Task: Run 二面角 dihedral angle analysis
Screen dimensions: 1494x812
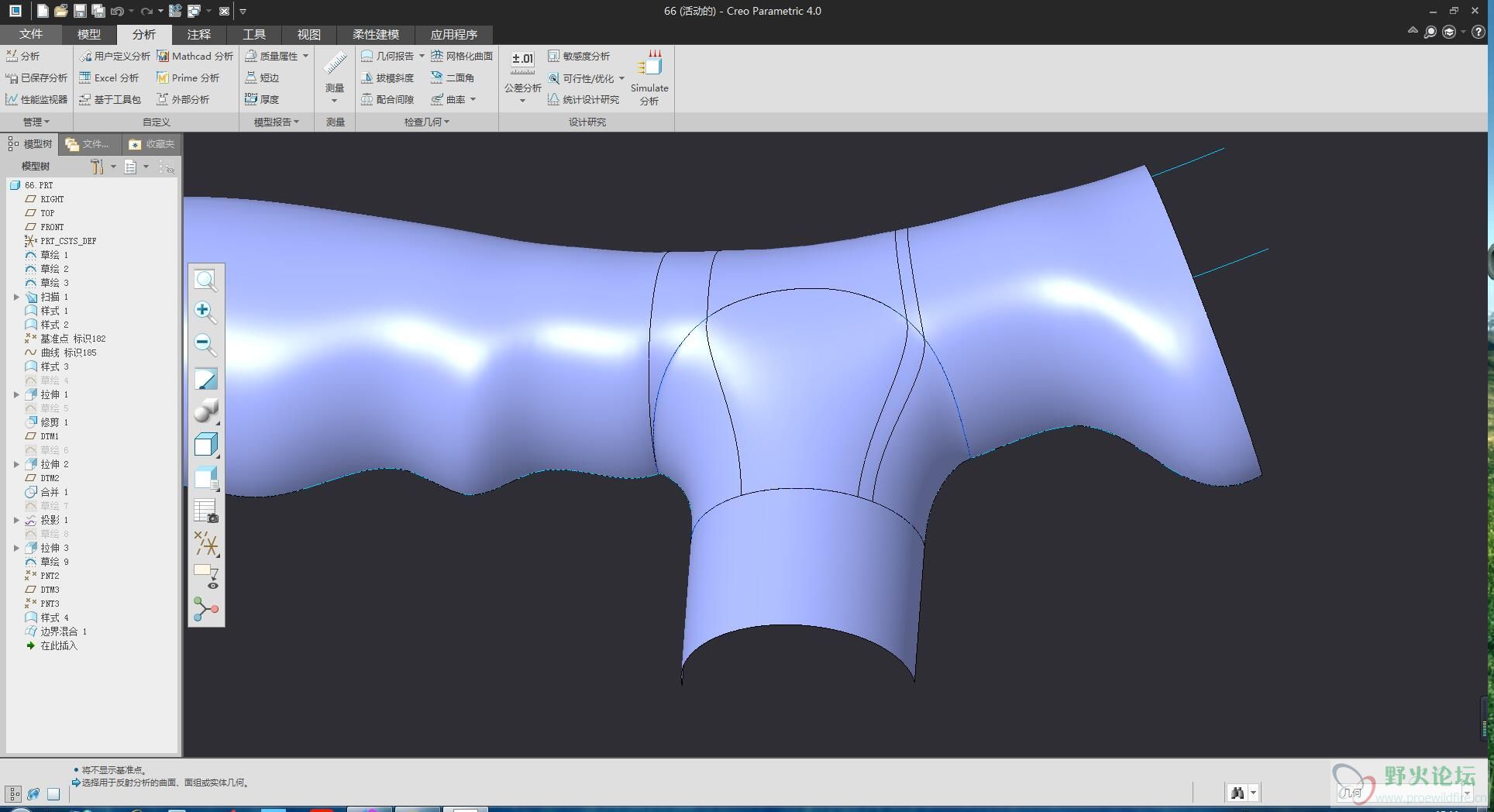Action: point(453,77)
